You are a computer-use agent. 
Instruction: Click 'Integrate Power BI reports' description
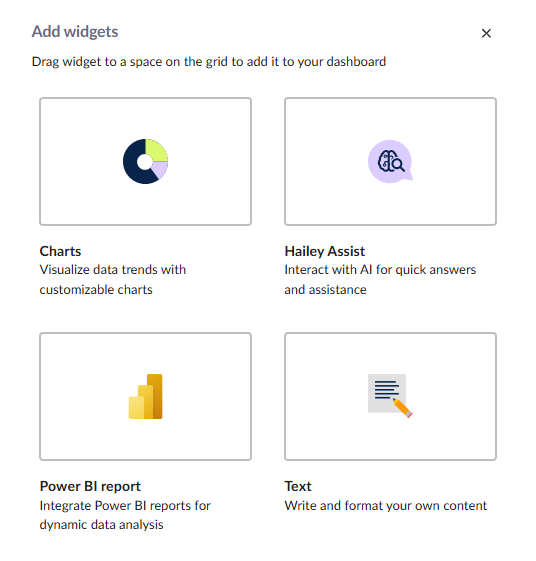pos(125,515)
